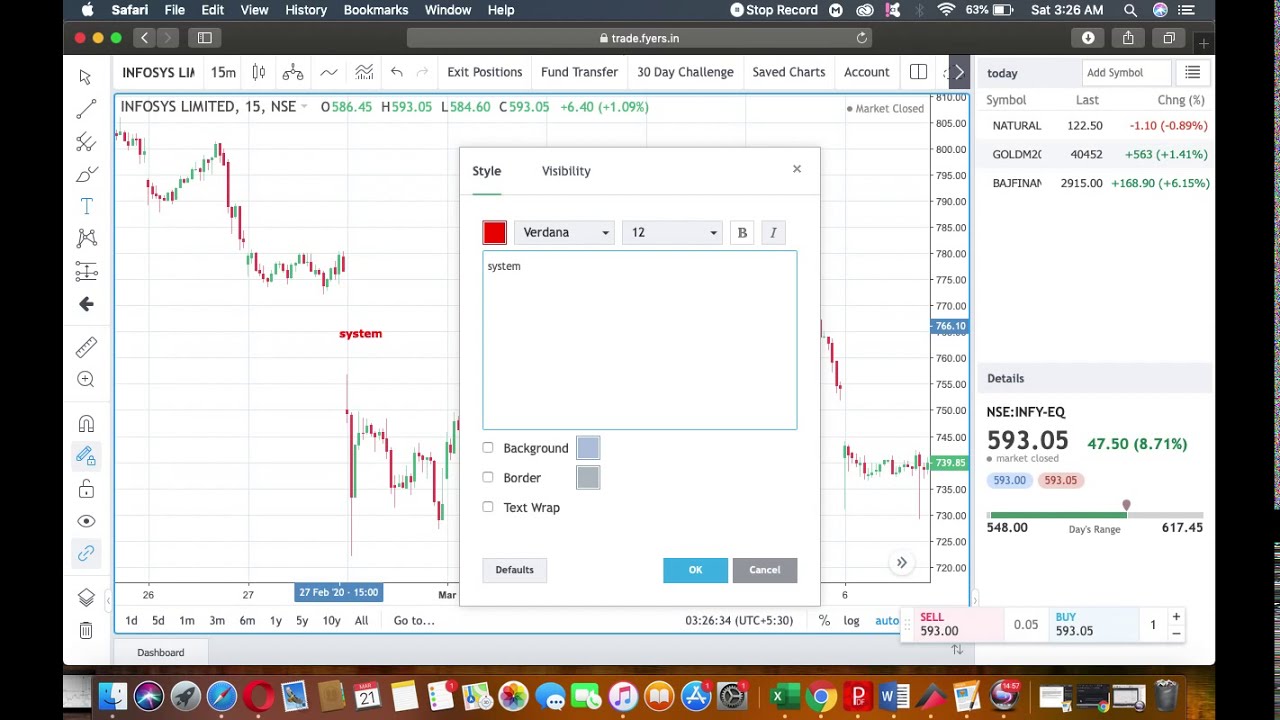Click the lock all drawings icon

tap(86, 489)
